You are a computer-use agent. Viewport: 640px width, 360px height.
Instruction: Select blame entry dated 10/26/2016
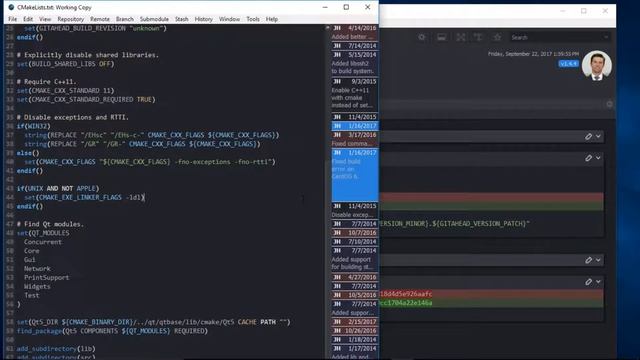(x=355, y=331)
